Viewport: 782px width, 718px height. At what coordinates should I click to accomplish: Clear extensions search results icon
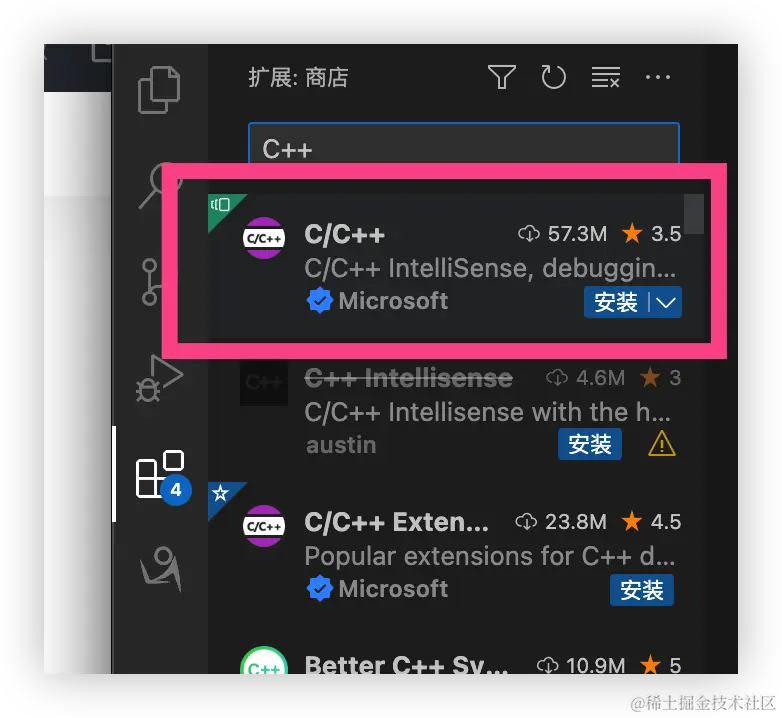[605, 77]
